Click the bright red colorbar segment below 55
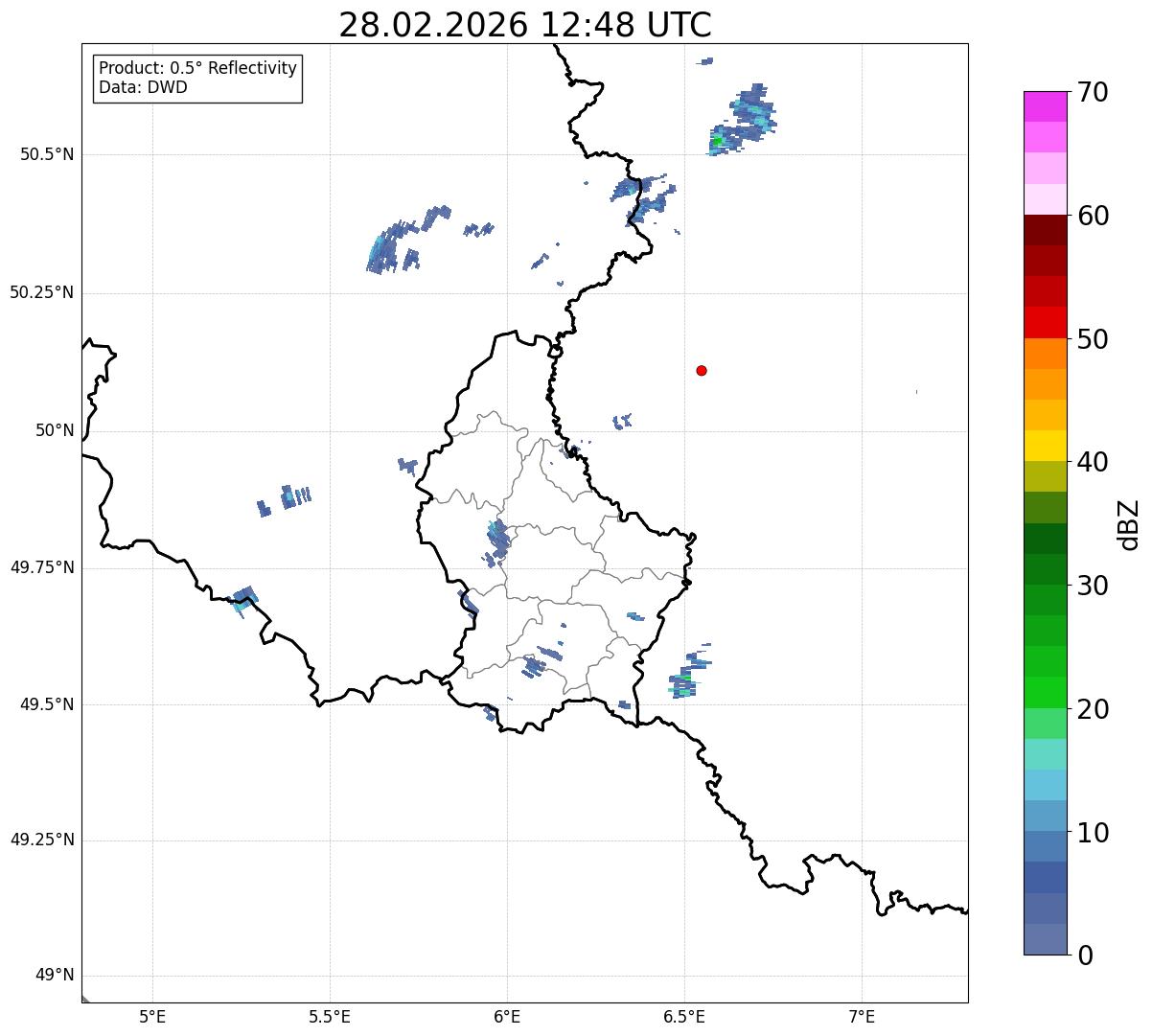Viewport: 1152px width, 1036px height. (x=1046, y=322)
